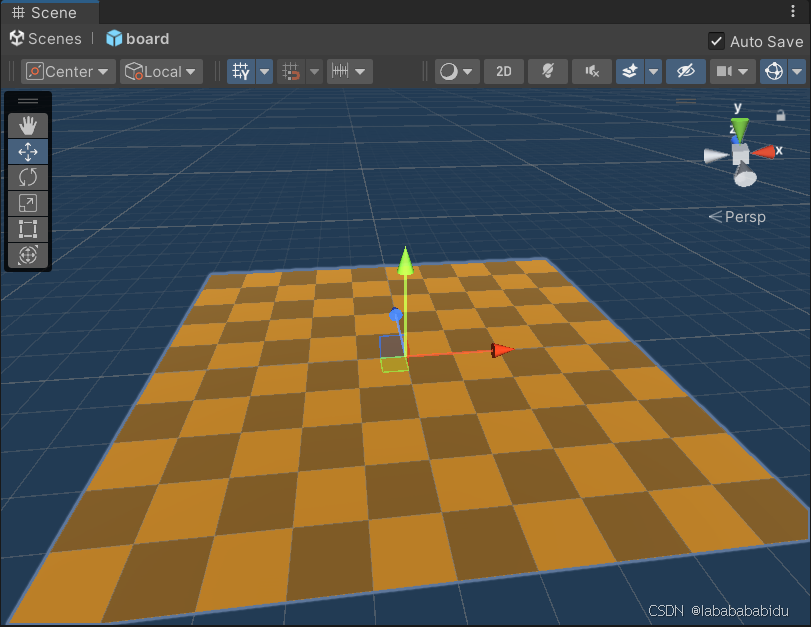Click the orientation gizmo center cube
Screen dimensions: 811x627
(x=740, y=154)
